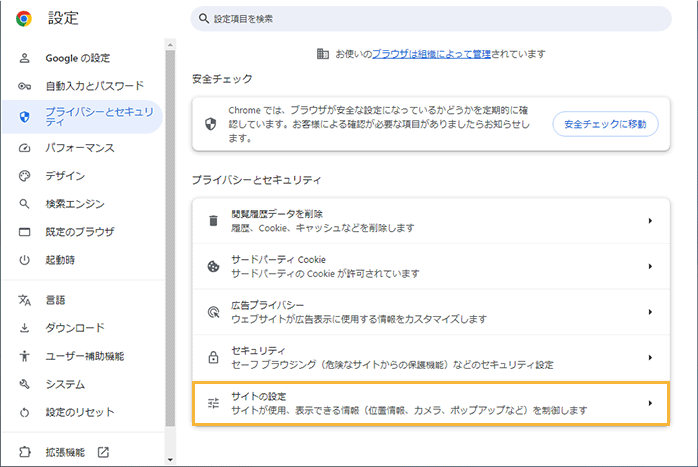Click the 設定項目を検索 search field
Viewport: 698px width, 467px height.
point(430,18)
